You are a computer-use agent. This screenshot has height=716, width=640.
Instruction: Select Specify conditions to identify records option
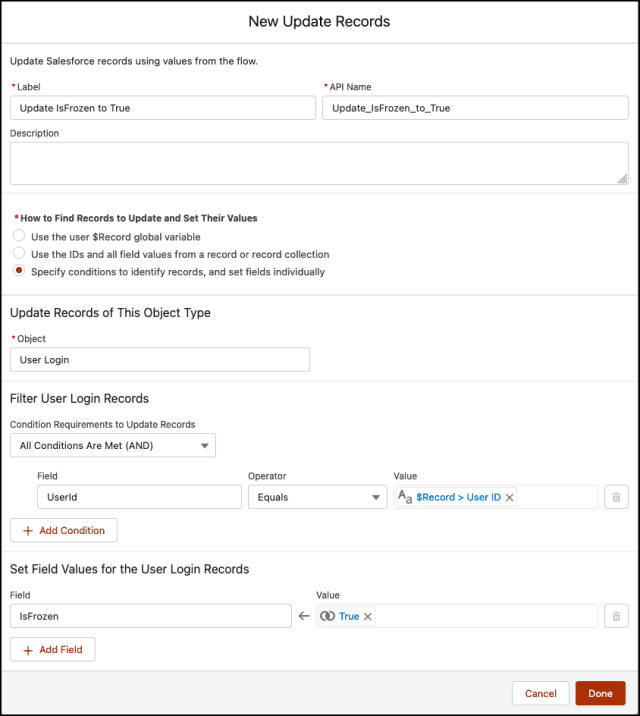(19, 270)
